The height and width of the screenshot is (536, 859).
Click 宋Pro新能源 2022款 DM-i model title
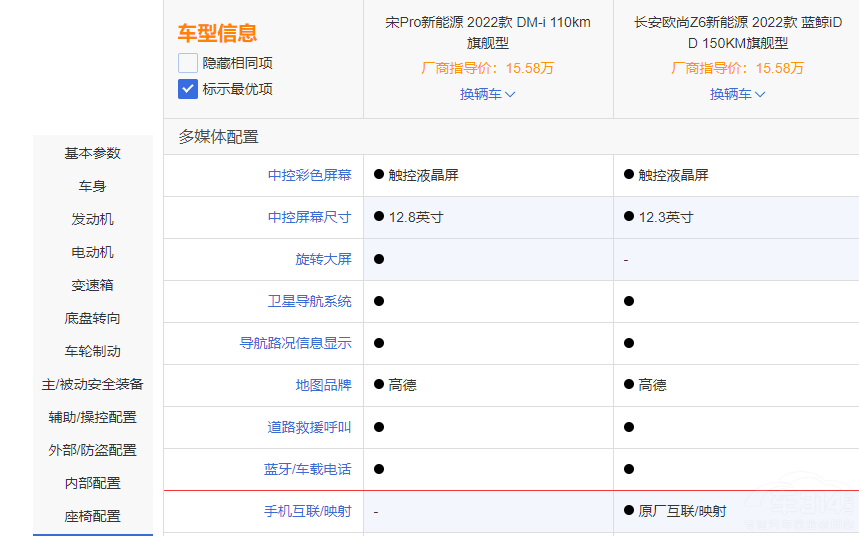click(x=487, y=32)
